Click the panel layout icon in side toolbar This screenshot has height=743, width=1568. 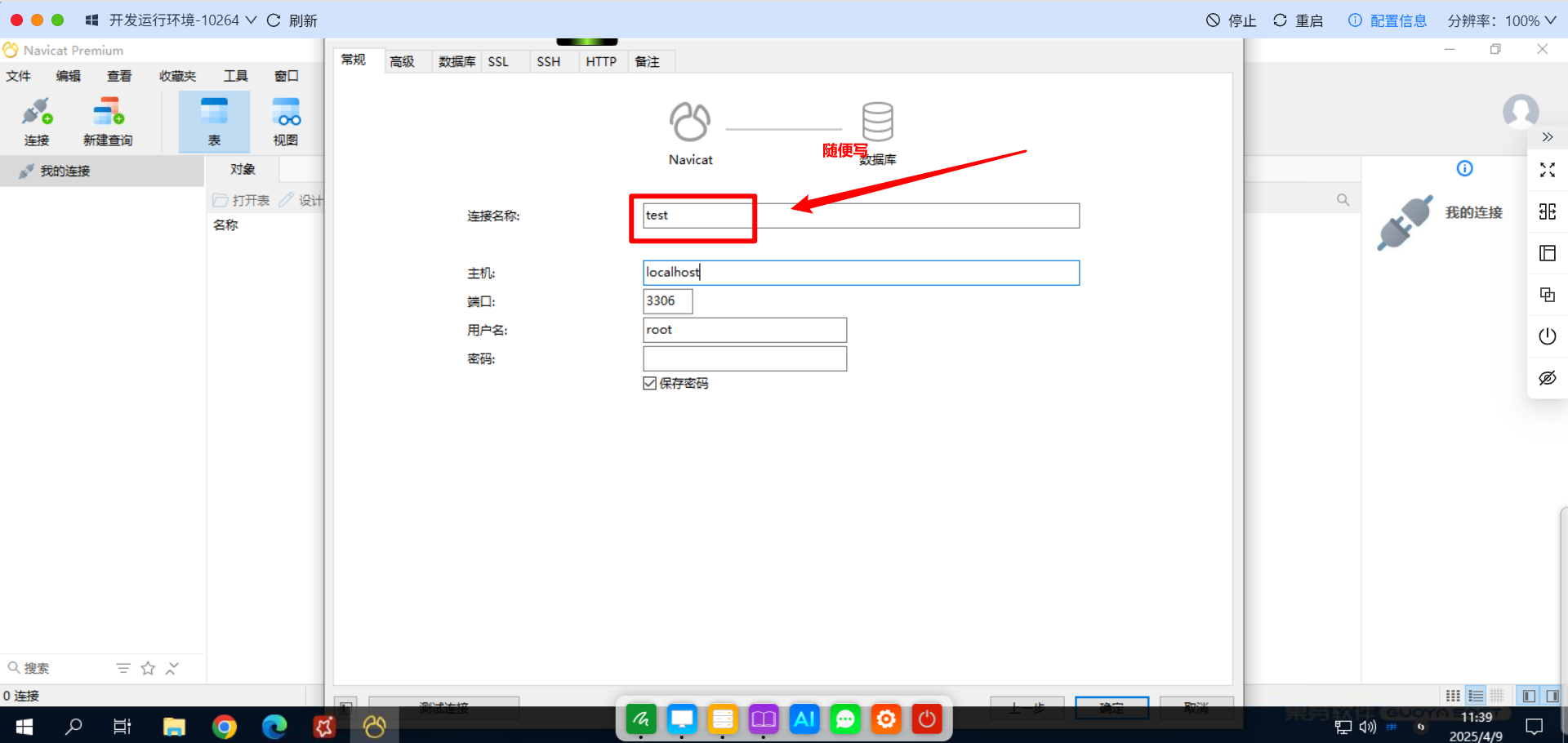(1547, 253)
